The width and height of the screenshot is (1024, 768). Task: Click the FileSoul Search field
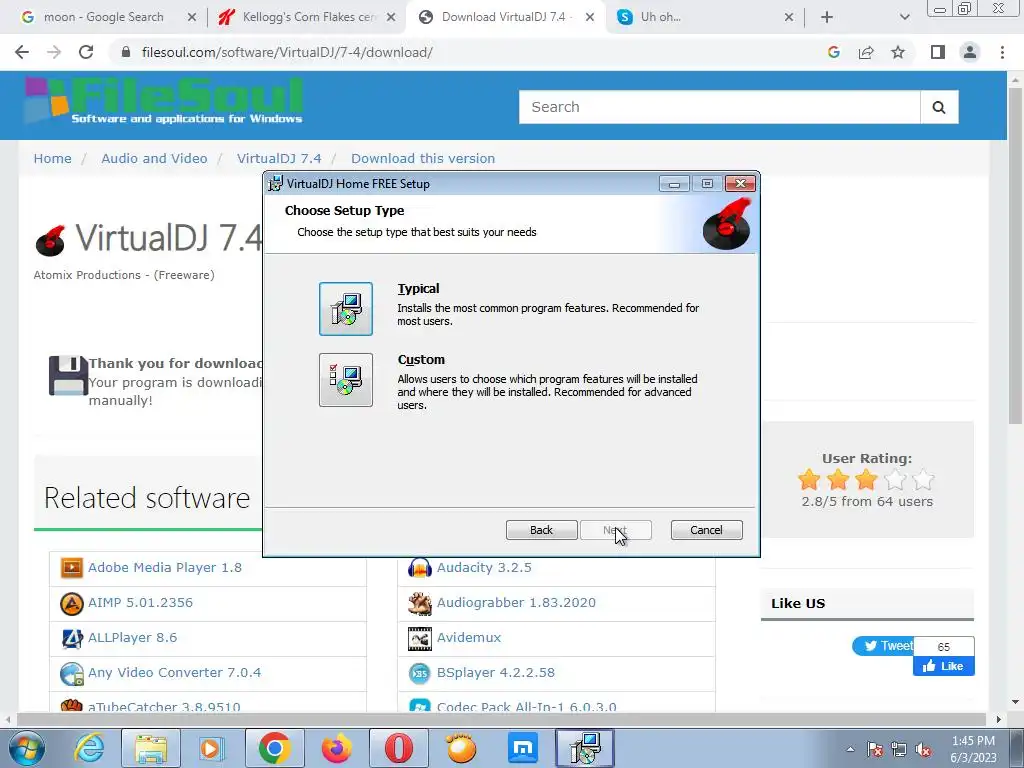(x=719, y=107)
